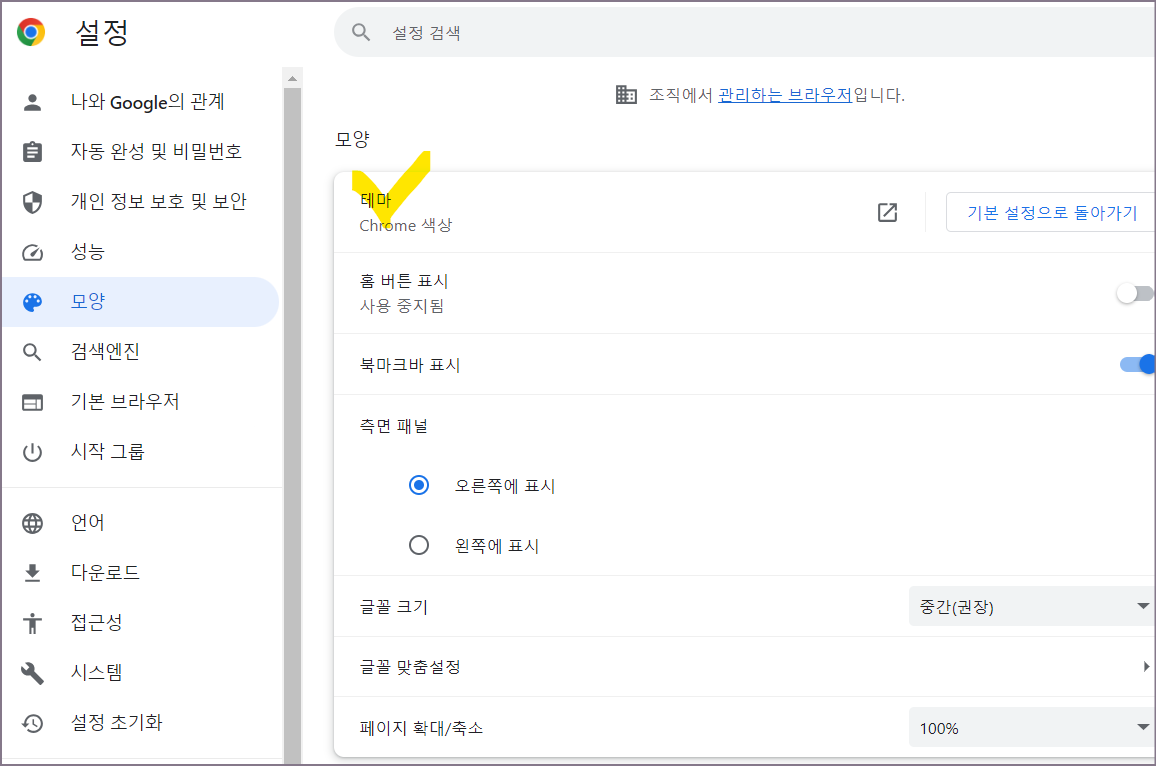The height and width of the screenshot is (766, 1156).
Task: Click the 개인 정보 보호 및 보안 shield icon
Action: (31, 200)
